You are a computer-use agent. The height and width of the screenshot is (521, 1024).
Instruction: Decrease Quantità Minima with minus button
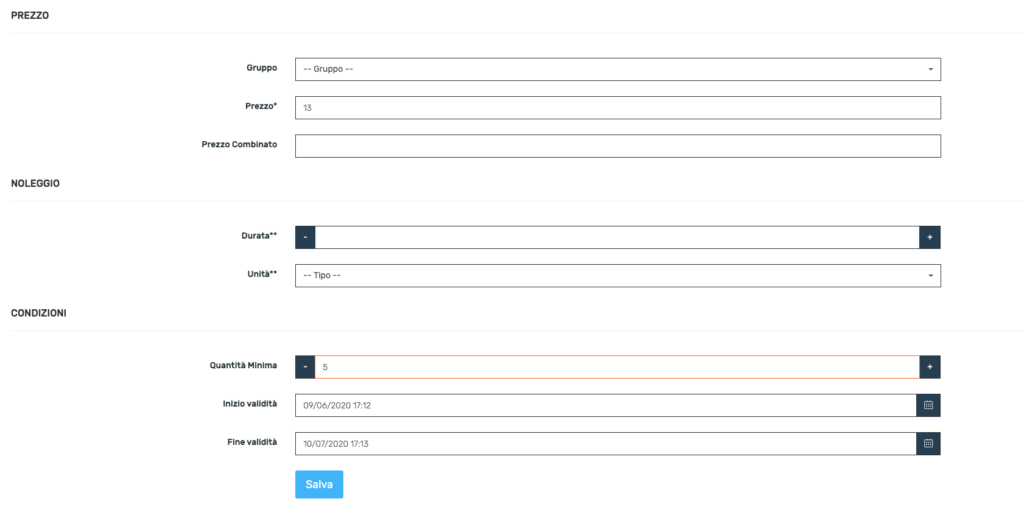pos(305,367)
